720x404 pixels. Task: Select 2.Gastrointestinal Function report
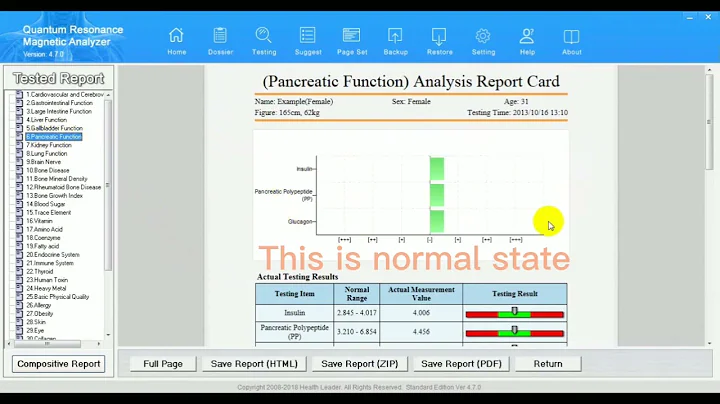59,103
